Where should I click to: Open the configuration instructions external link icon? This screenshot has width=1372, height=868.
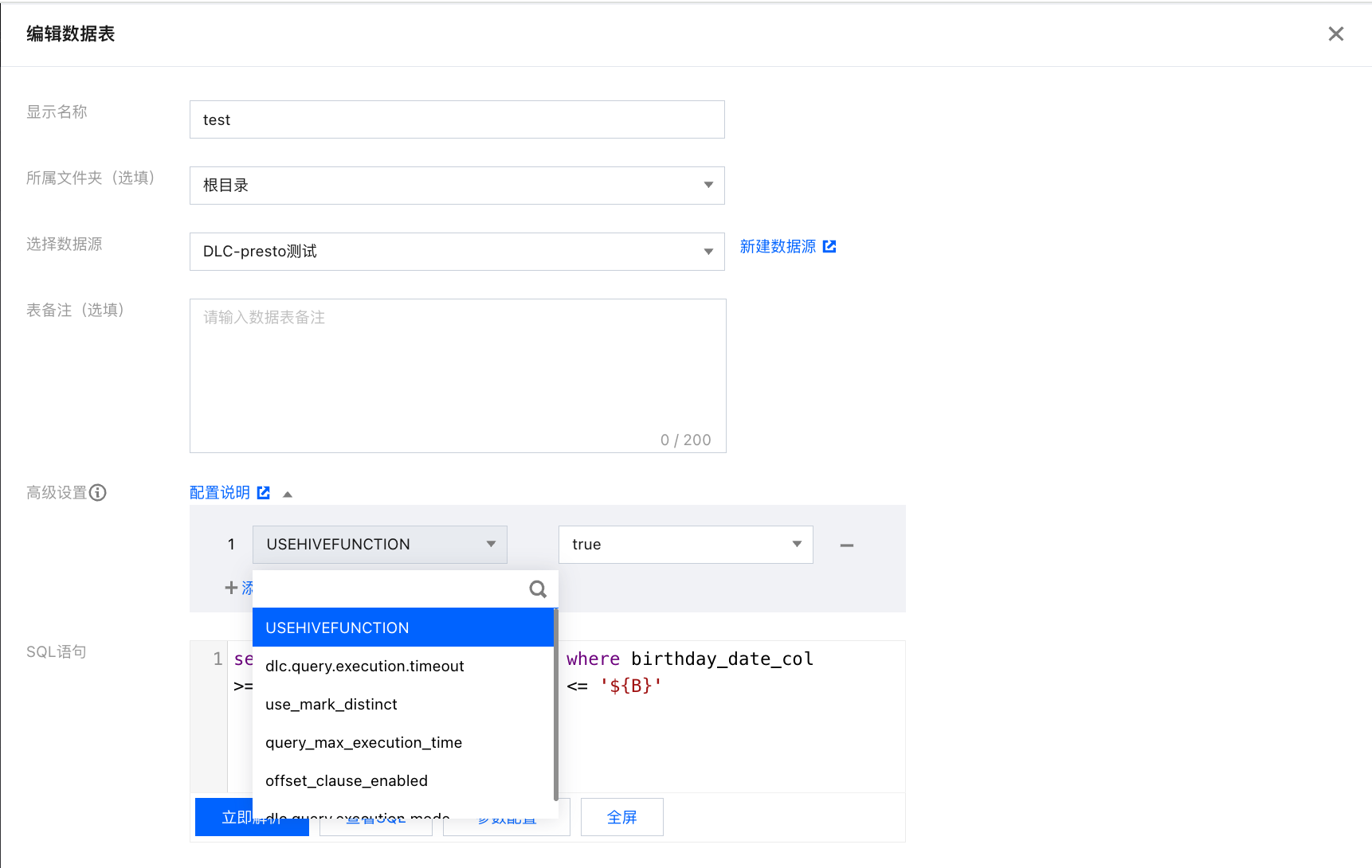(264, 493)
